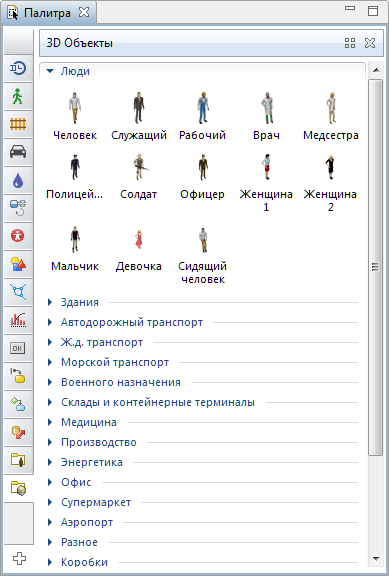This screenshot has width=389, height=576.
Task: Select the Девочка 3D figure
Action: pos(139,249)
